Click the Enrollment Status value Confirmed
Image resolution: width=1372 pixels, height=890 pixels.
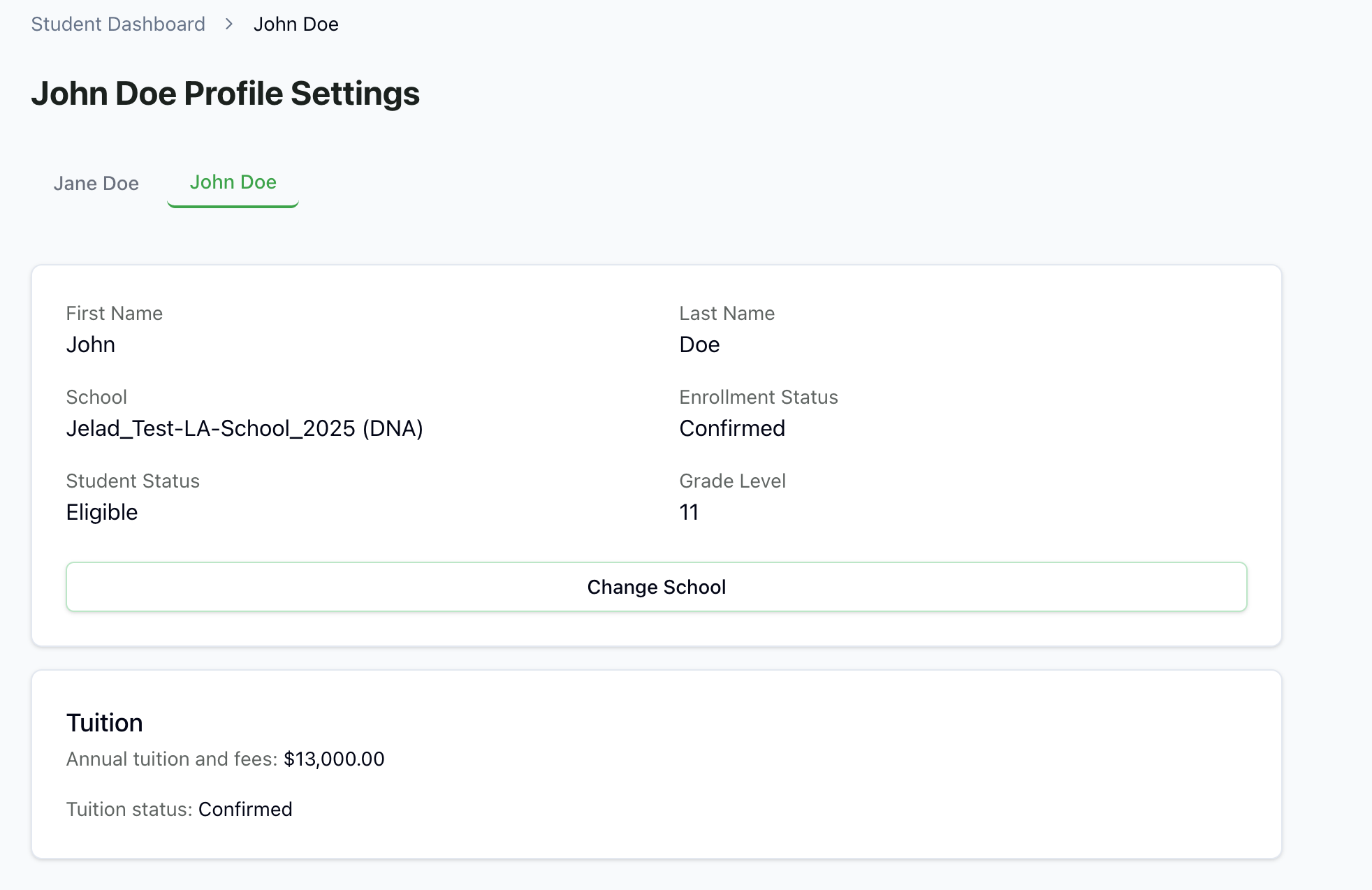732,428
